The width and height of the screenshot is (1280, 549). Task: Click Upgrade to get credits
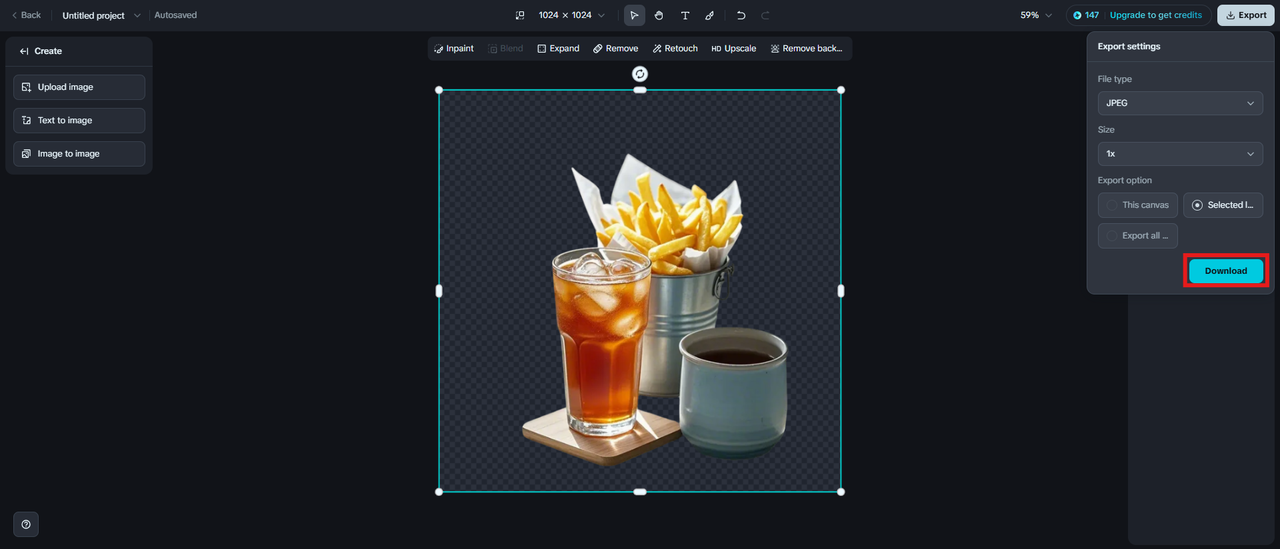[1155, 15]
